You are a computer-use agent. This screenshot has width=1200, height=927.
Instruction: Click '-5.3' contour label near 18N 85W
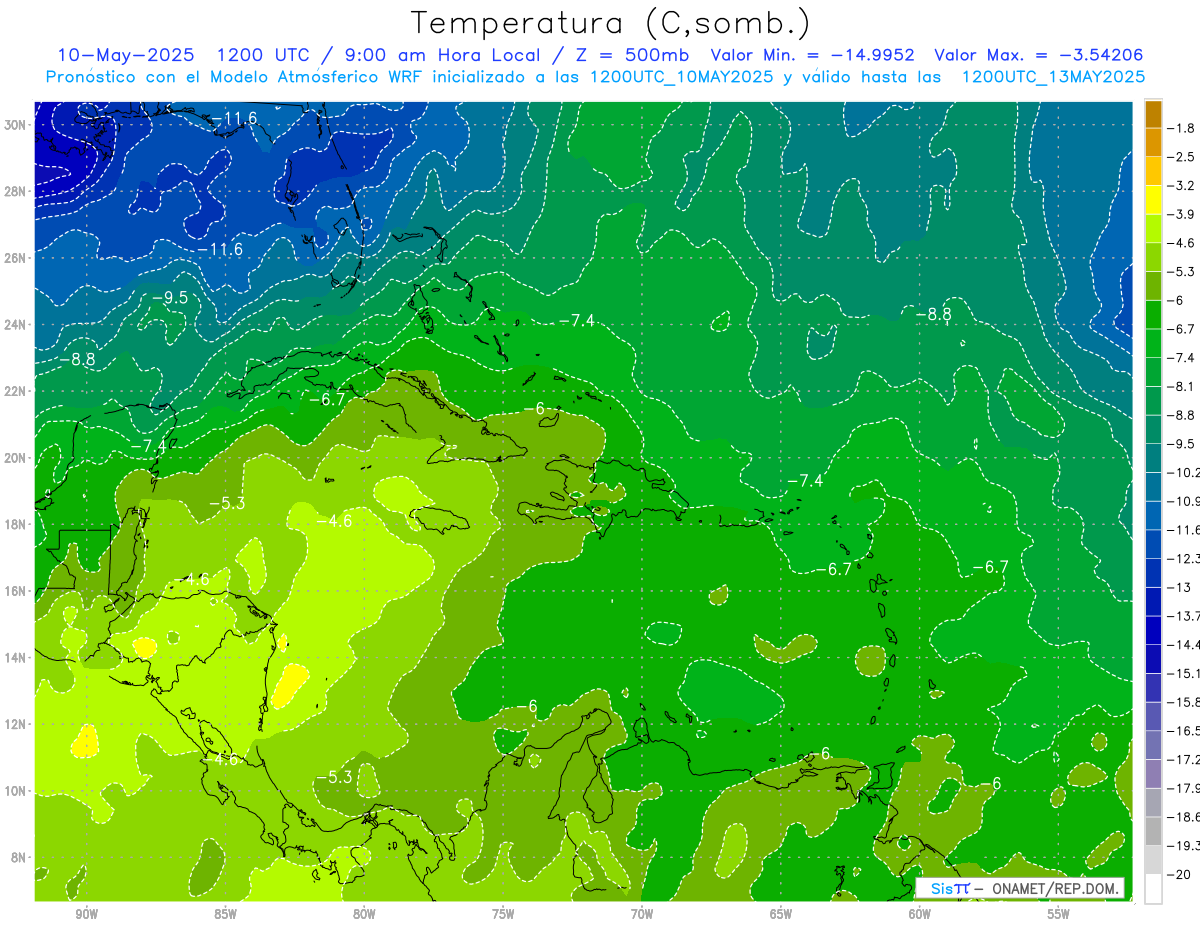click(x=227, y=503)
